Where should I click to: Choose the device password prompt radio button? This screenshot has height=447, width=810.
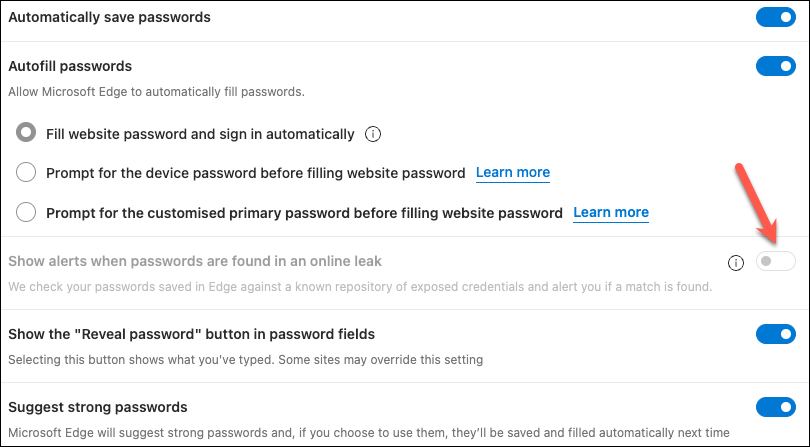27,173
